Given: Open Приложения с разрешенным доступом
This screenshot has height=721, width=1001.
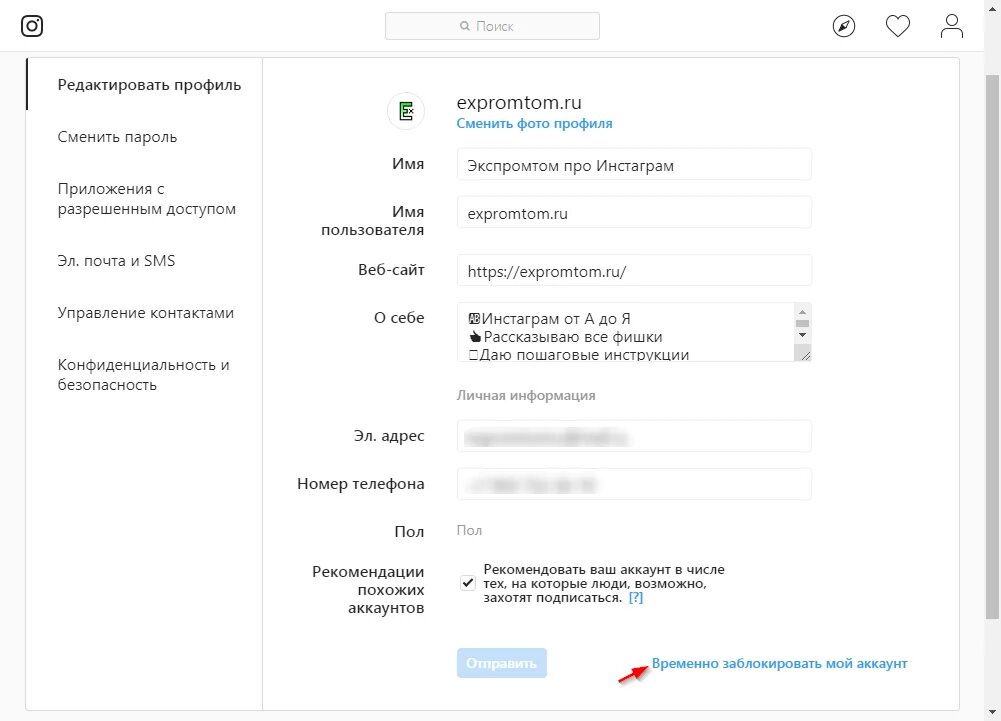Looking at the screenshot, I should tap(147, 199).
